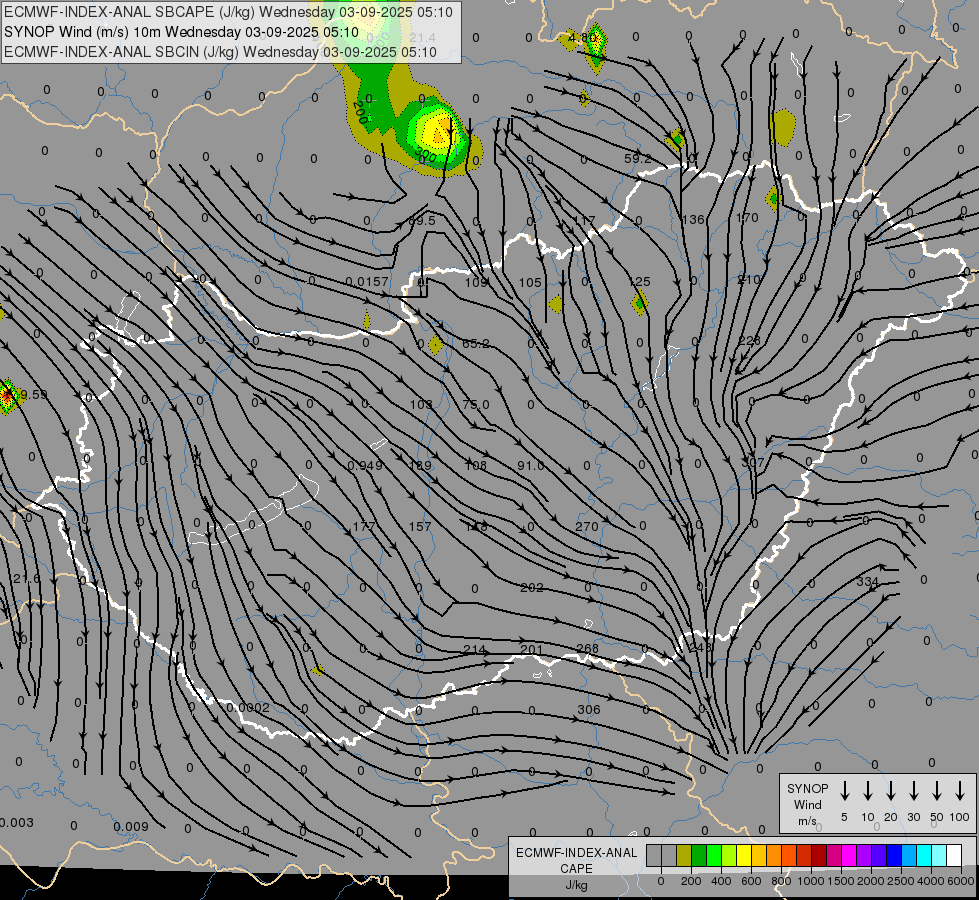The width and height of the screenshot is (979, 900).
Task: Click the wind arrow labeled 50 m/s
Action: (x=937, y=791)
